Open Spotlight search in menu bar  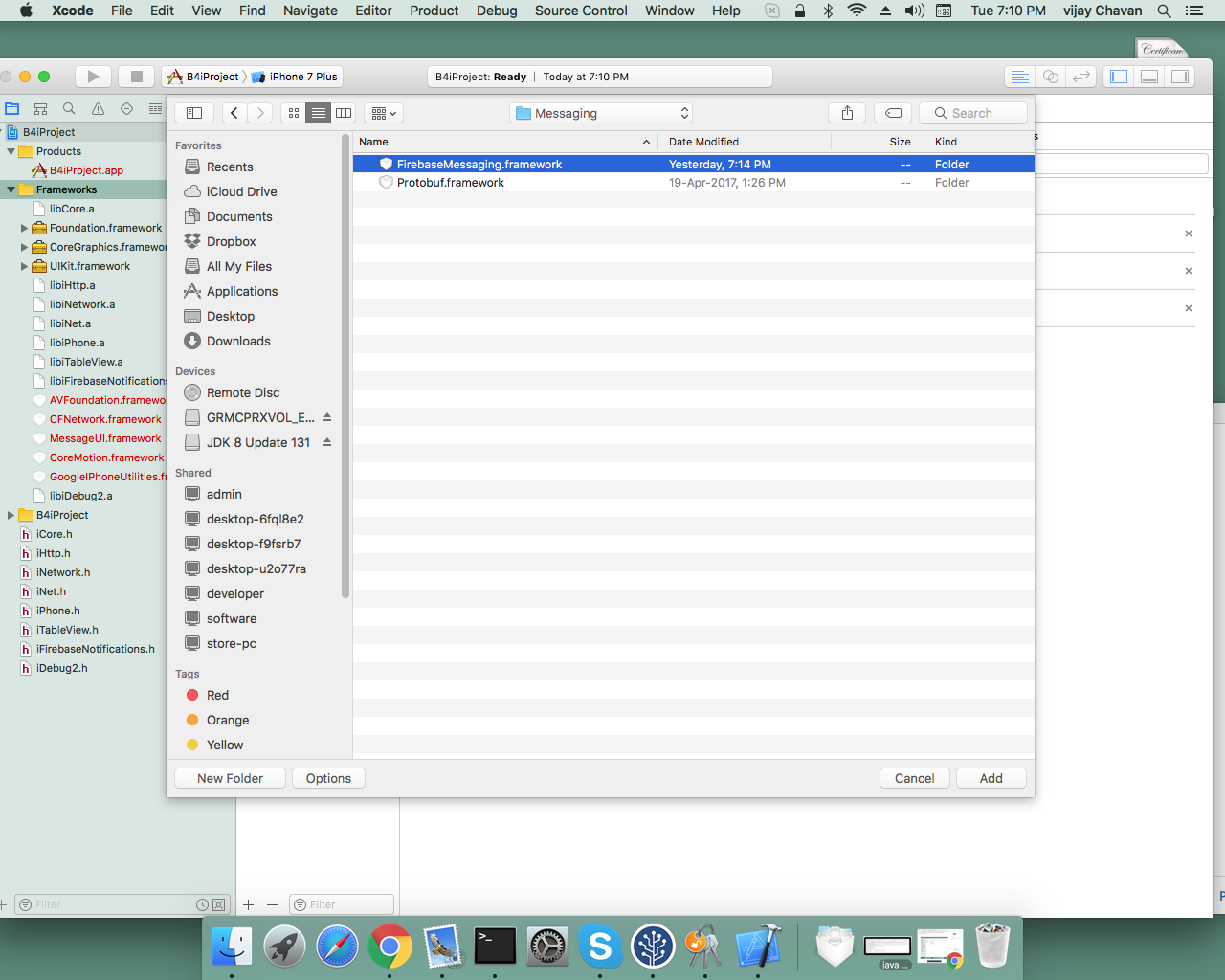(x=1164, y=11)
